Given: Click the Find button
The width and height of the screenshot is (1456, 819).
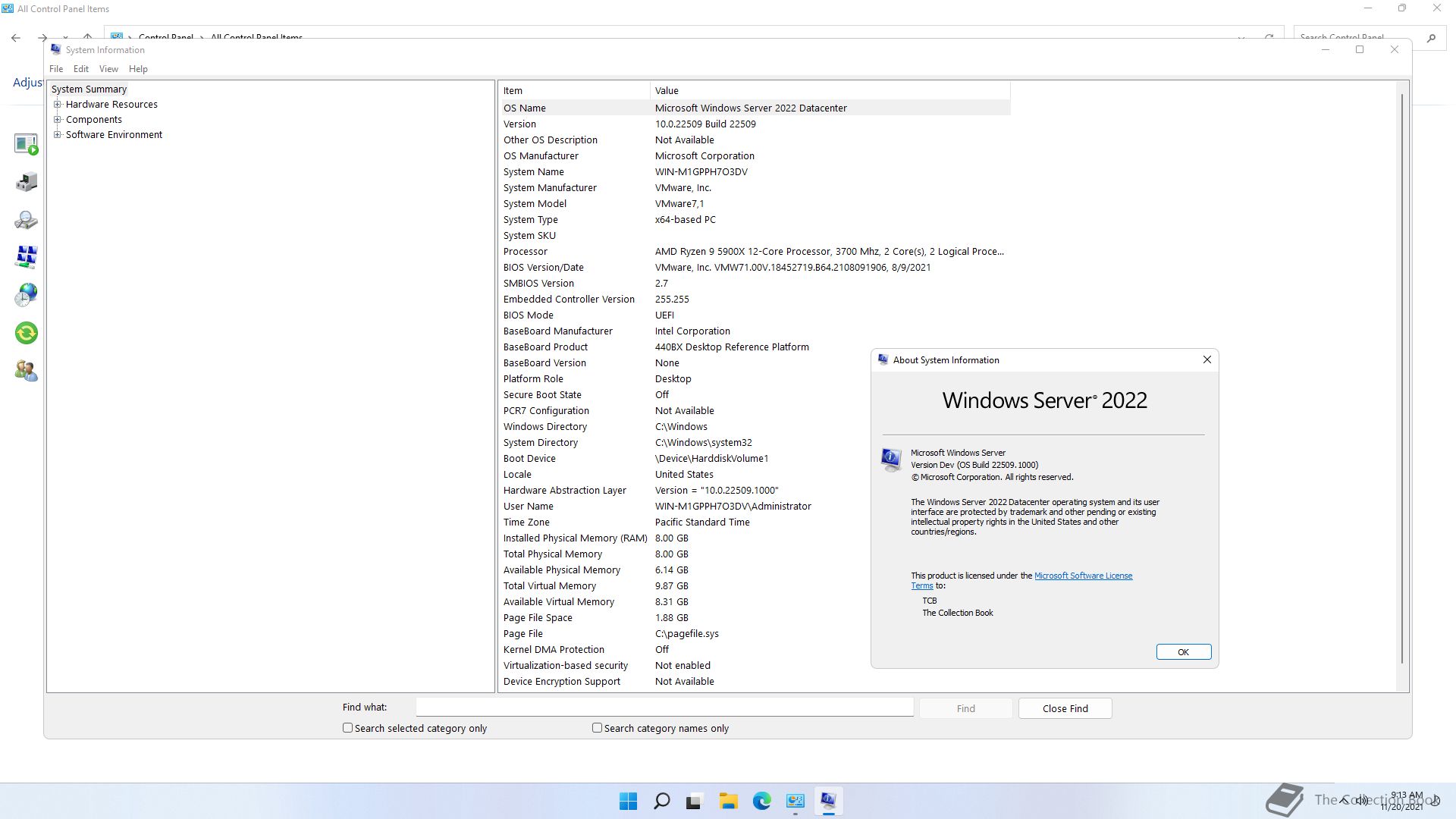Looking at the screenshot, I should click(x=965, y=708).
